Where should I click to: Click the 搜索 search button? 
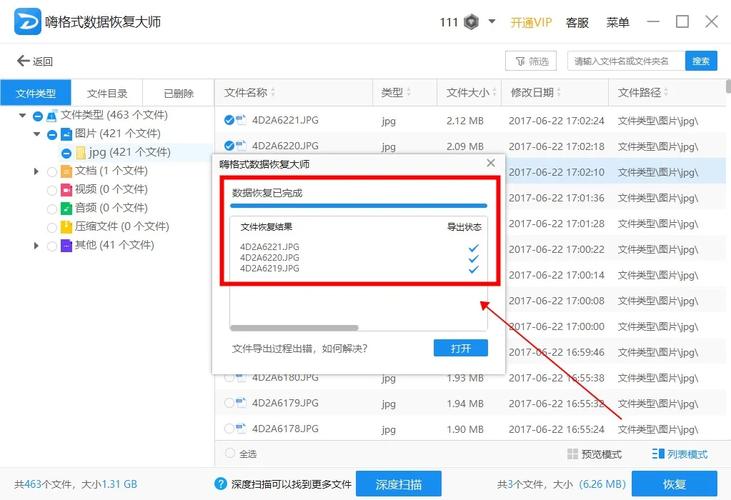coord(701,61)
